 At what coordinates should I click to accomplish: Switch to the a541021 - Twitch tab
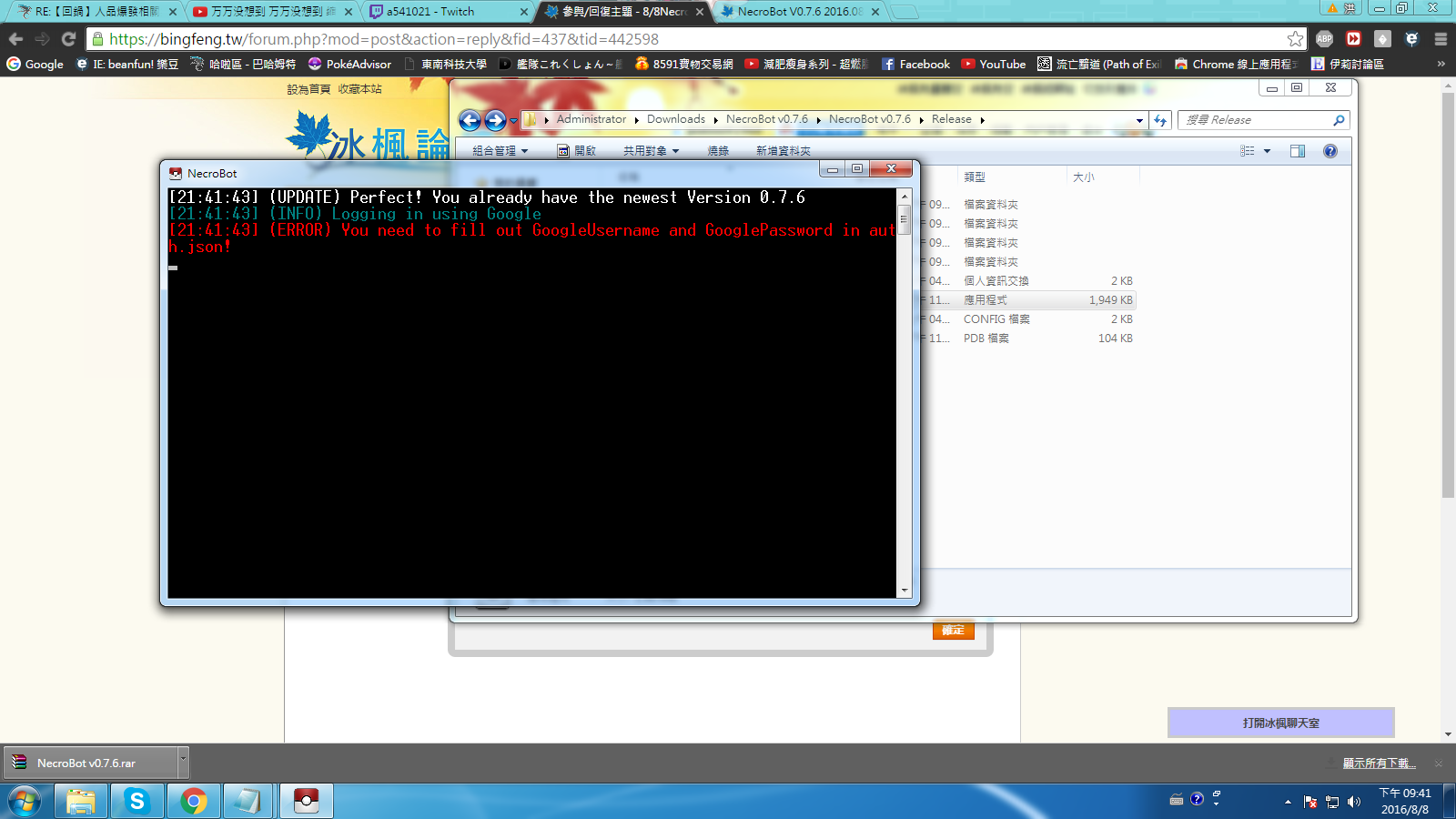pos(445,12)
